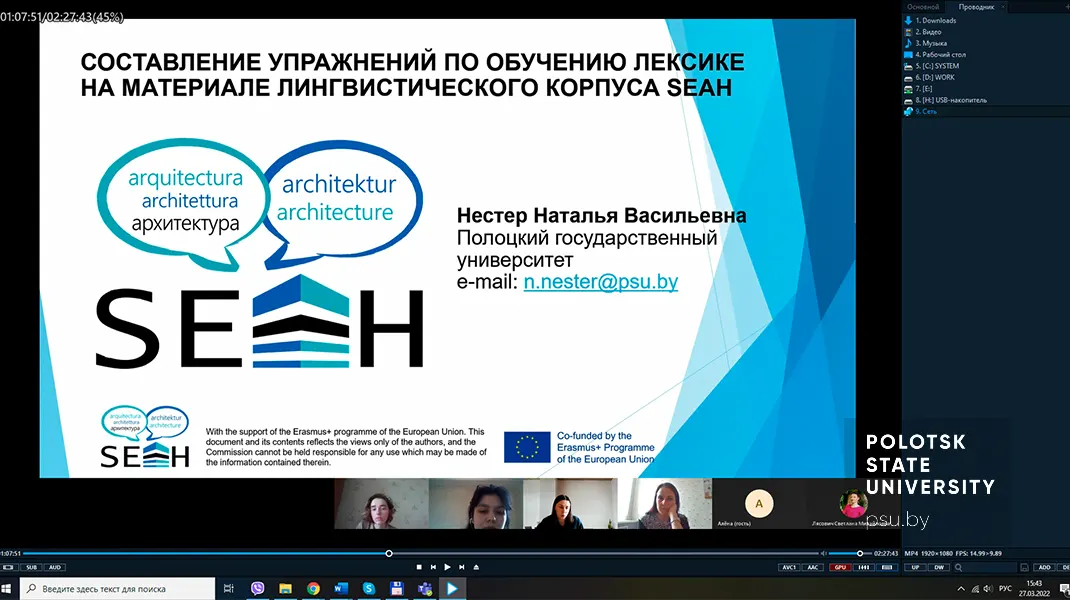Viewport: 1070px width, 600px height.
Task: Open the Windows Start menu
Action: (8, 588)
